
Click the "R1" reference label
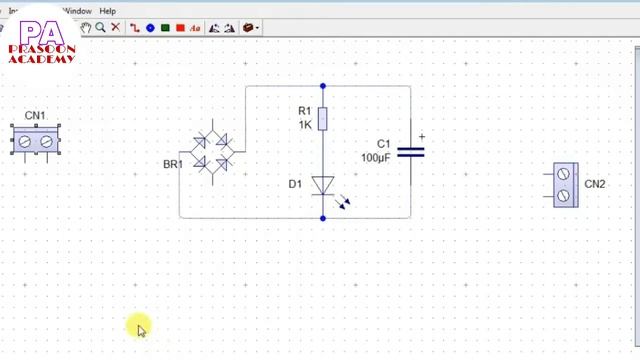point(304,111)
